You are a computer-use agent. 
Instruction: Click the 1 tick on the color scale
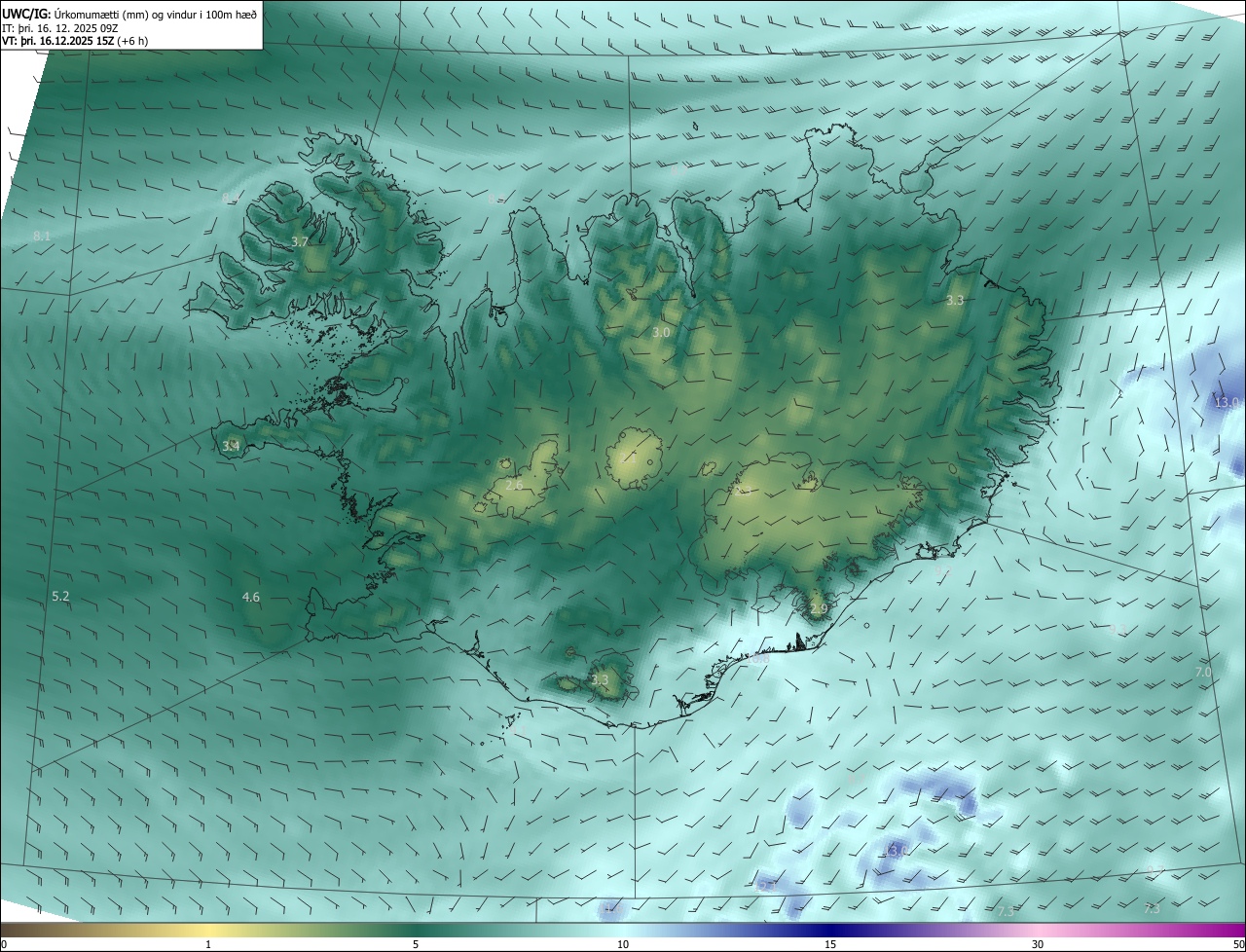pos(209,945)
